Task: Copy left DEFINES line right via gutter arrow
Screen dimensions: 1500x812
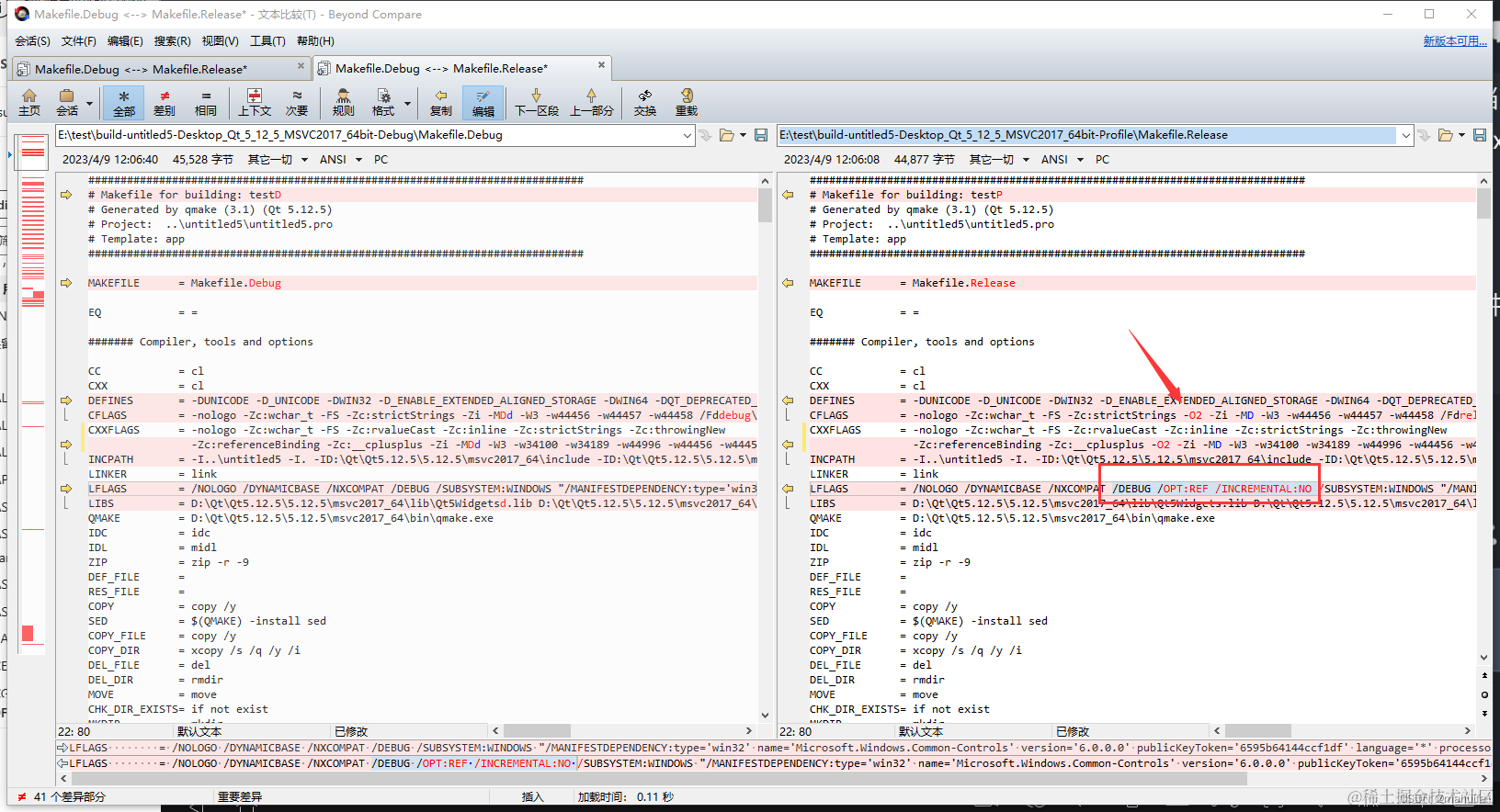Action: pos(66,400)
